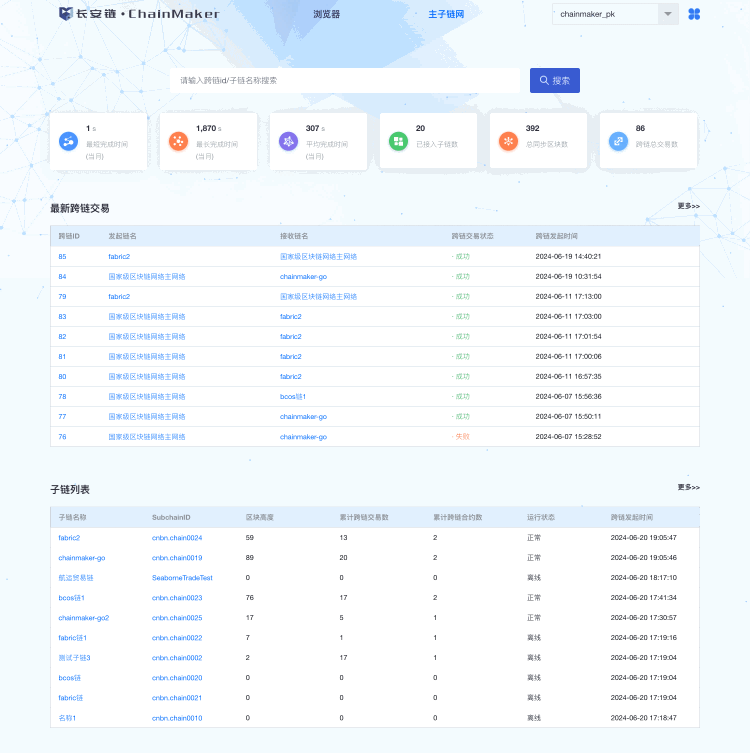Open the failed cross-chain transaction ID 76
Image resolution: width=750 pixels, height=753 pixels.
[62, 436]
